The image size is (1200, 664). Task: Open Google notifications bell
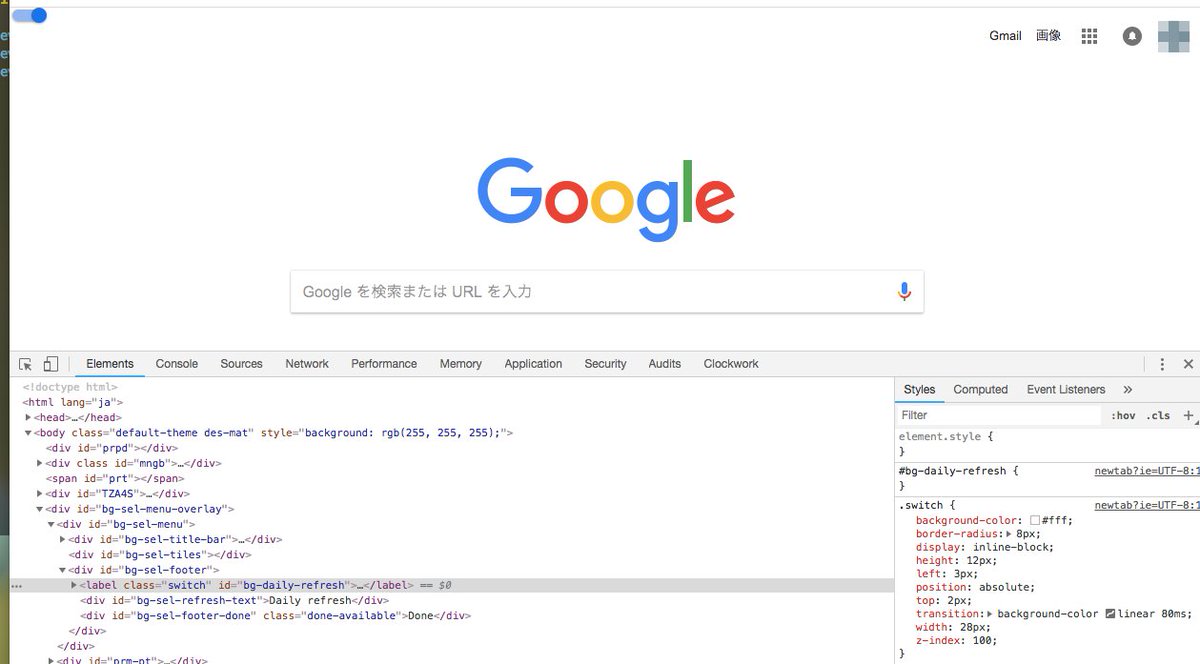pos(1132,36)
